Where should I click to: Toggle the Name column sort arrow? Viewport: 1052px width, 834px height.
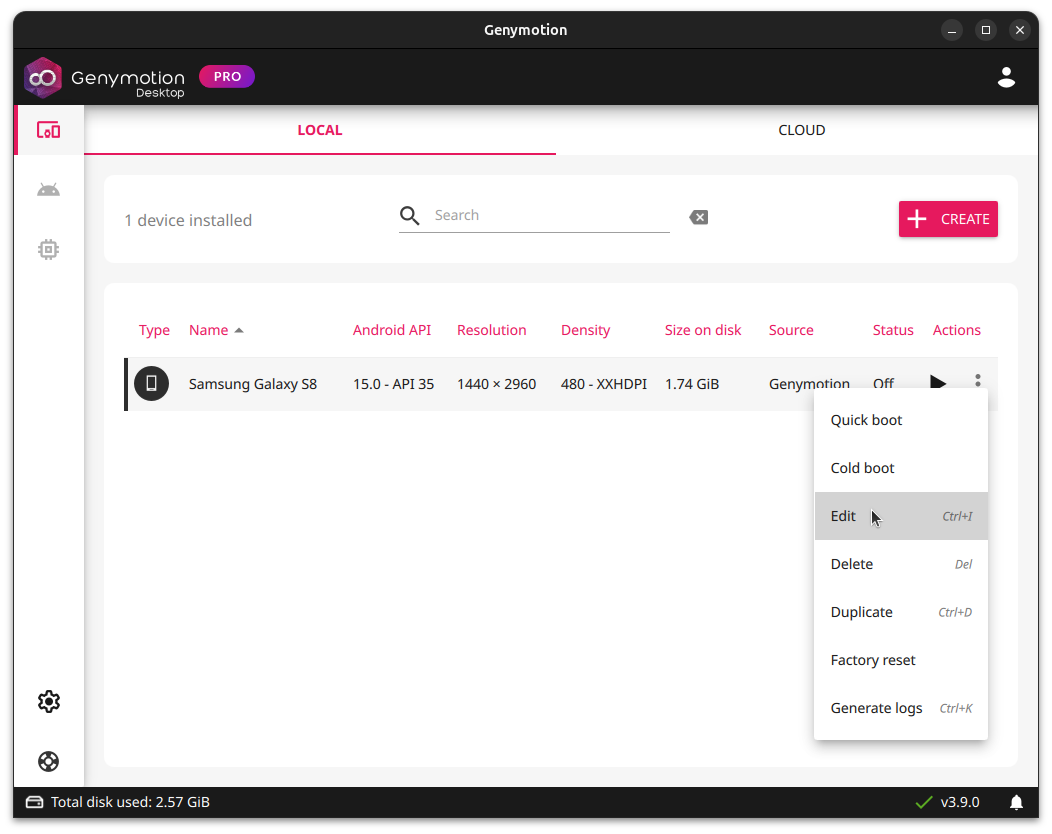[241, 329]
